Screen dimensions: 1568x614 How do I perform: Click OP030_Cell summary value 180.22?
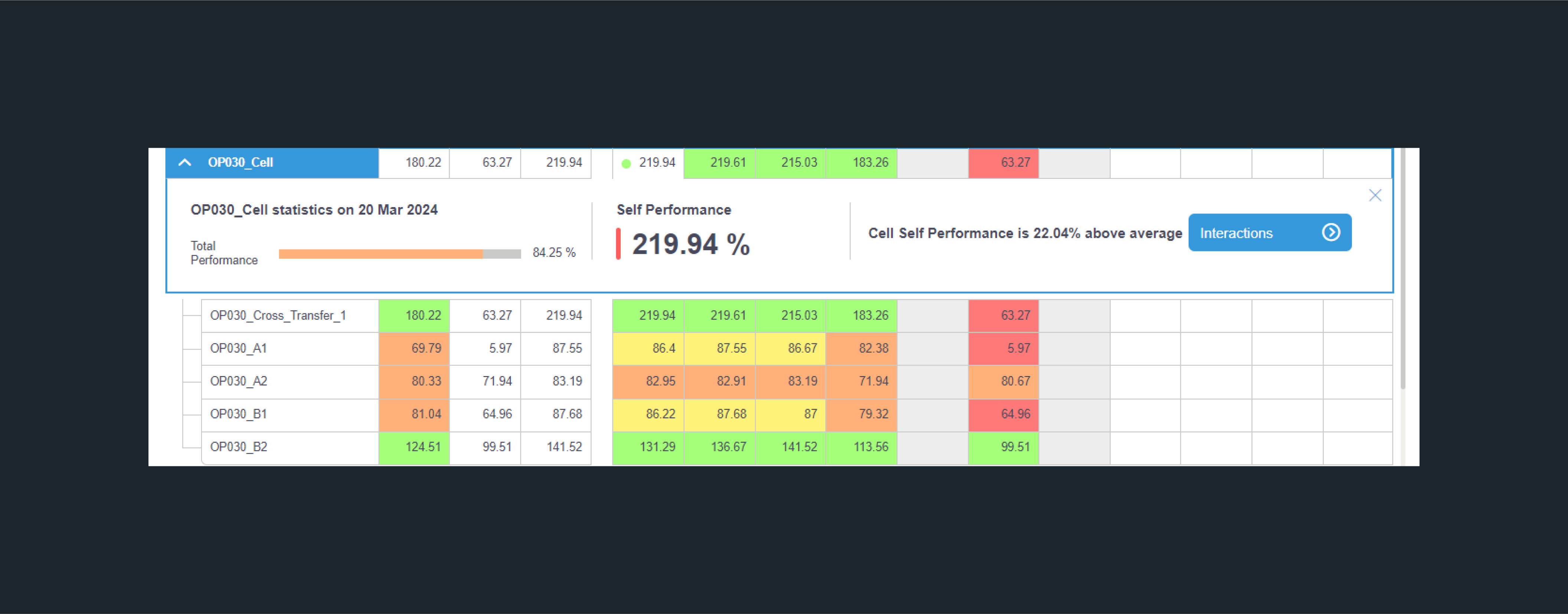[414, 163]
